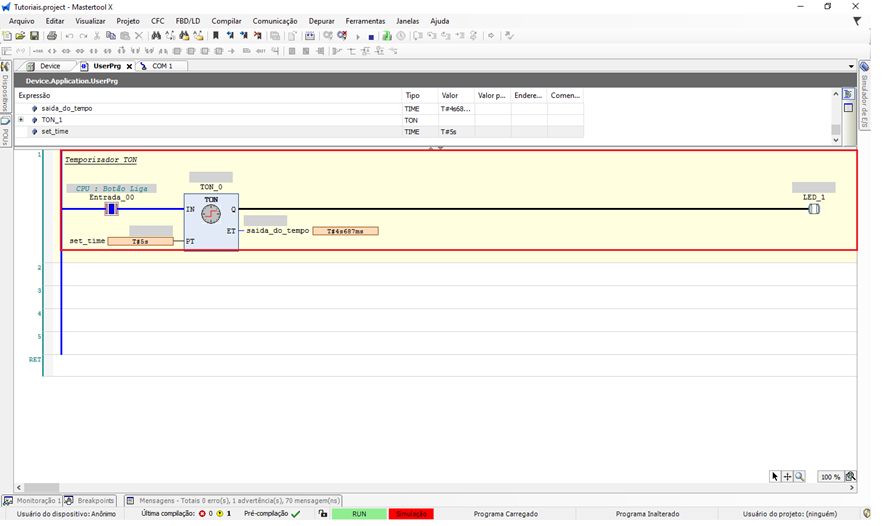Image resolution: width=884 pixels, height=526 pixels.
Task: Expand the TON_1 tree node
Action: 21,120
